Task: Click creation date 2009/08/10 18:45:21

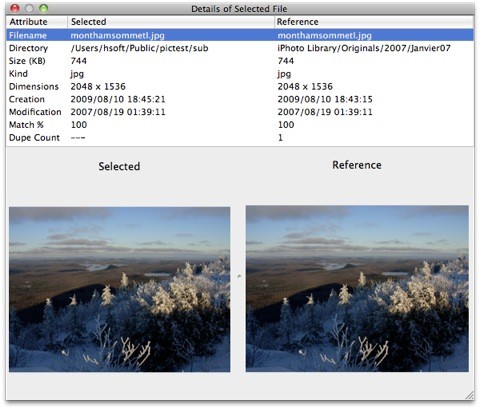Action: click(x=118, y=99)
